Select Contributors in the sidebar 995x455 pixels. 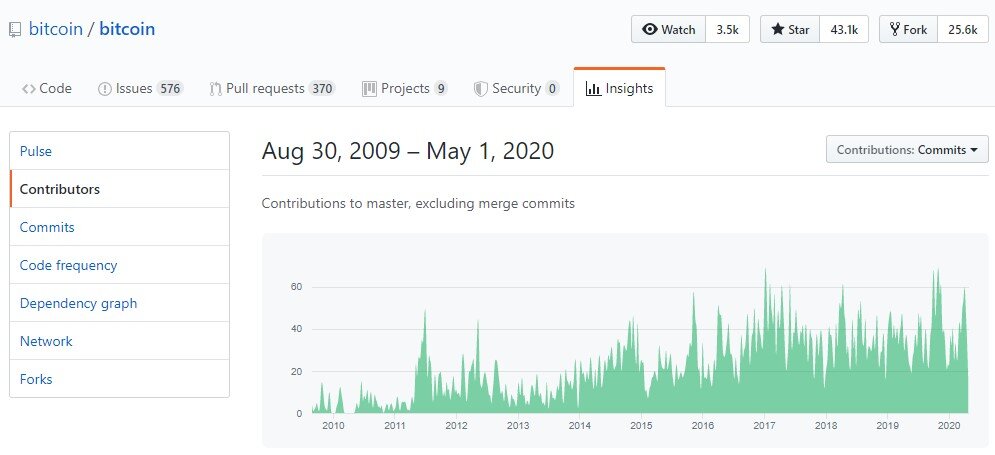(119, 189)
